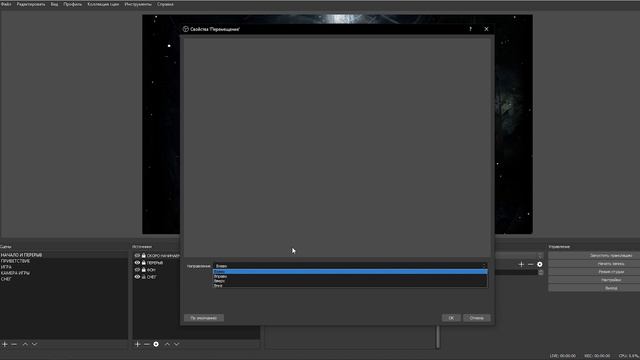The image size is (640, 360).
Task: Move the selected scene up
Action: click(x=25, y=344)
